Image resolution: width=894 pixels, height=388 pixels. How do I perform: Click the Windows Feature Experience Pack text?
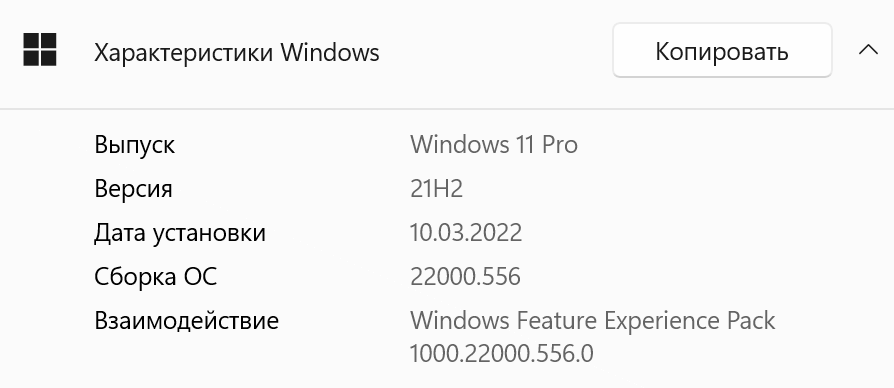pos(593,321)
